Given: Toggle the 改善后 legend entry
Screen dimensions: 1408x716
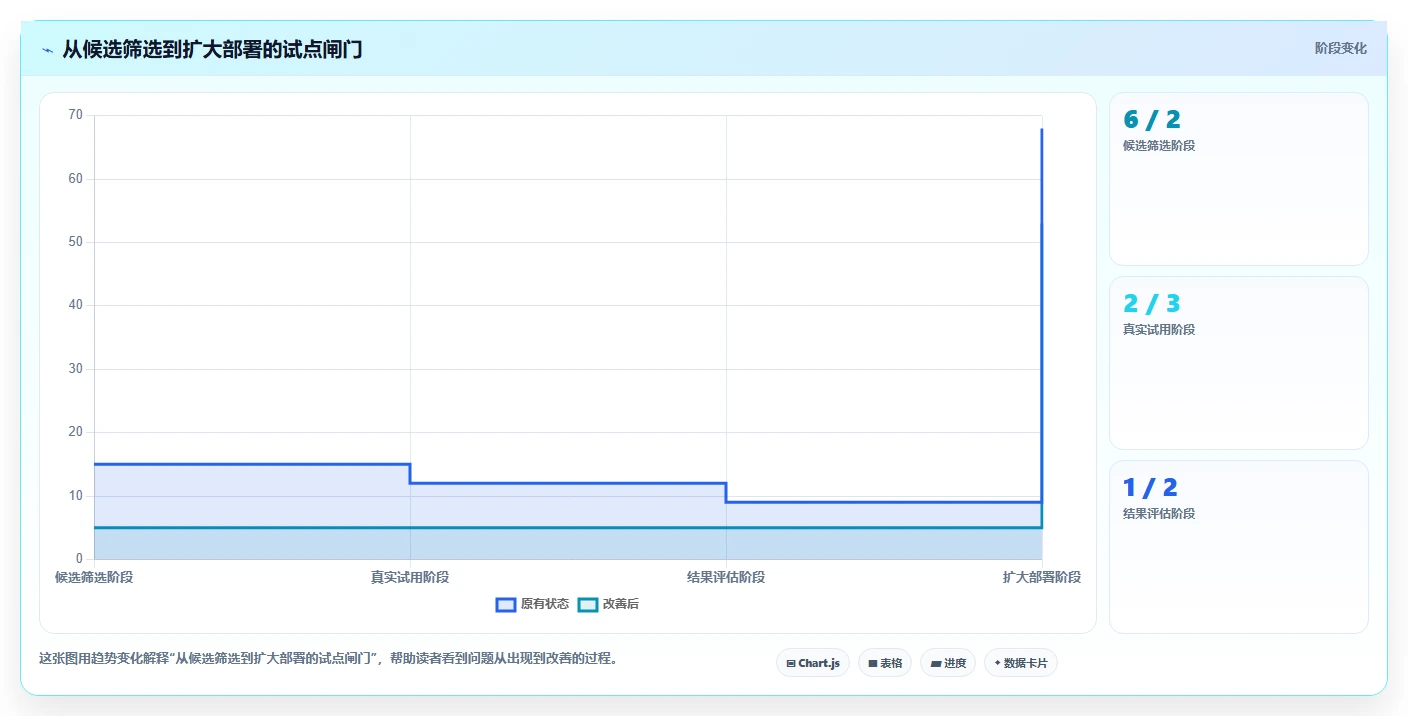Looking at the screenshot, I should [x=609, y=604].
